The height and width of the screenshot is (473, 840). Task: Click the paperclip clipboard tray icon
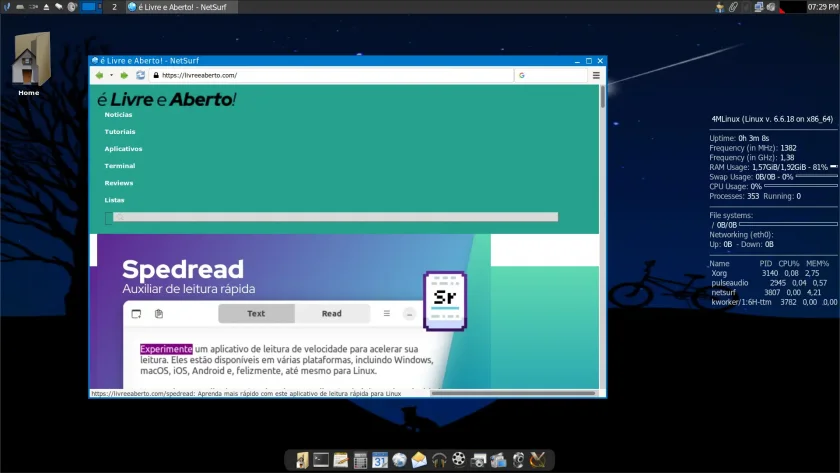[732, 7]
